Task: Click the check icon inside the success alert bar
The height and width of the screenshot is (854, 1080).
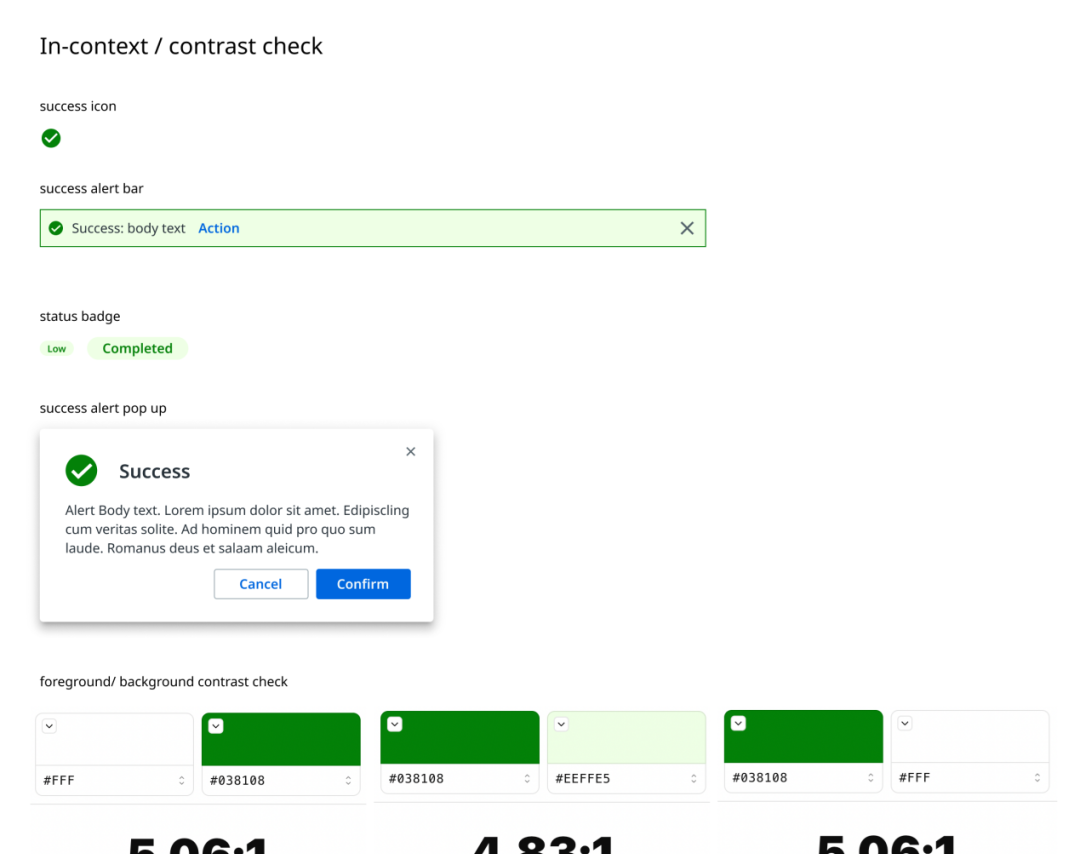Action: pos(56,228)
